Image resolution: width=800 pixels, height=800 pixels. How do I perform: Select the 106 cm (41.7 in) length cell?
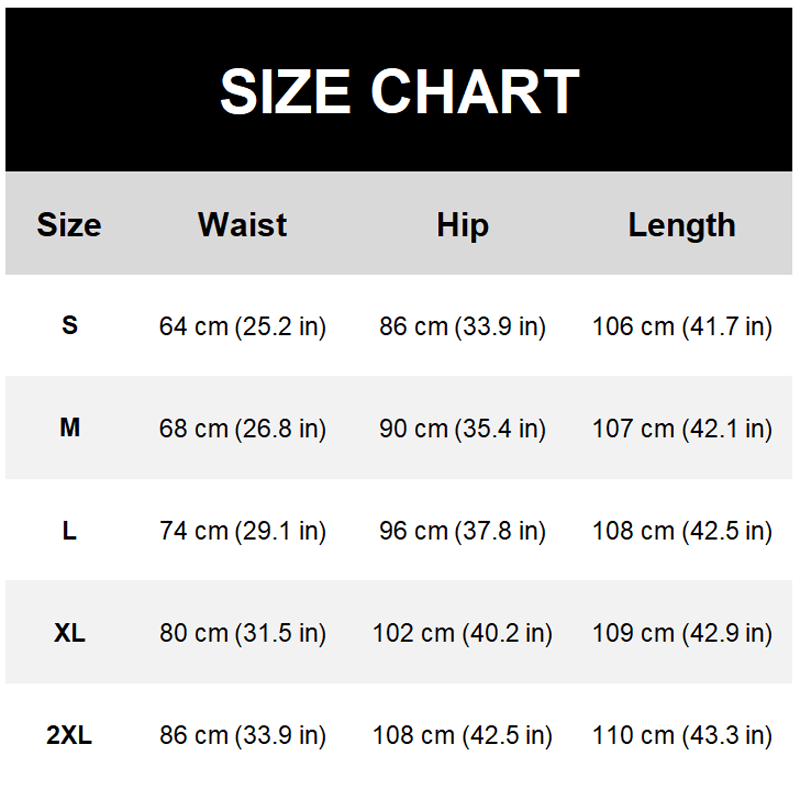pyautogui.click(x=682, y=327)
